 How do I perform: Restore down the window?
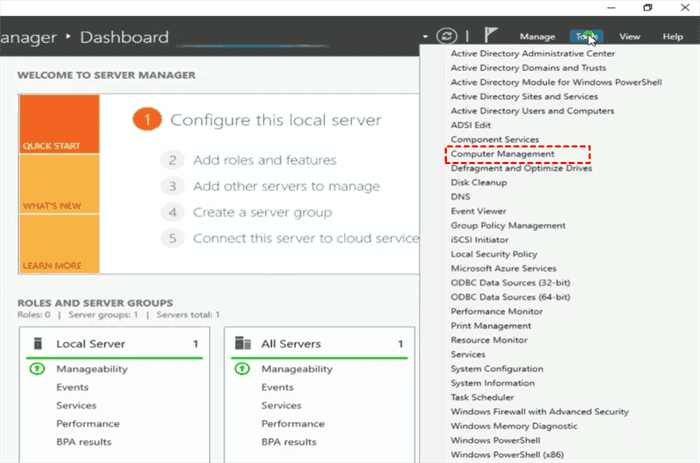click(x=648, y=8)
